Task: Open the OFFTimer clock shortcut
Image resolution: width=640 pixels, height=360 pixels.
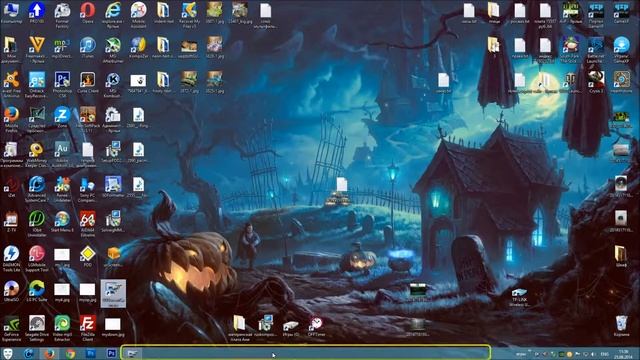Action: pos(316,327)
